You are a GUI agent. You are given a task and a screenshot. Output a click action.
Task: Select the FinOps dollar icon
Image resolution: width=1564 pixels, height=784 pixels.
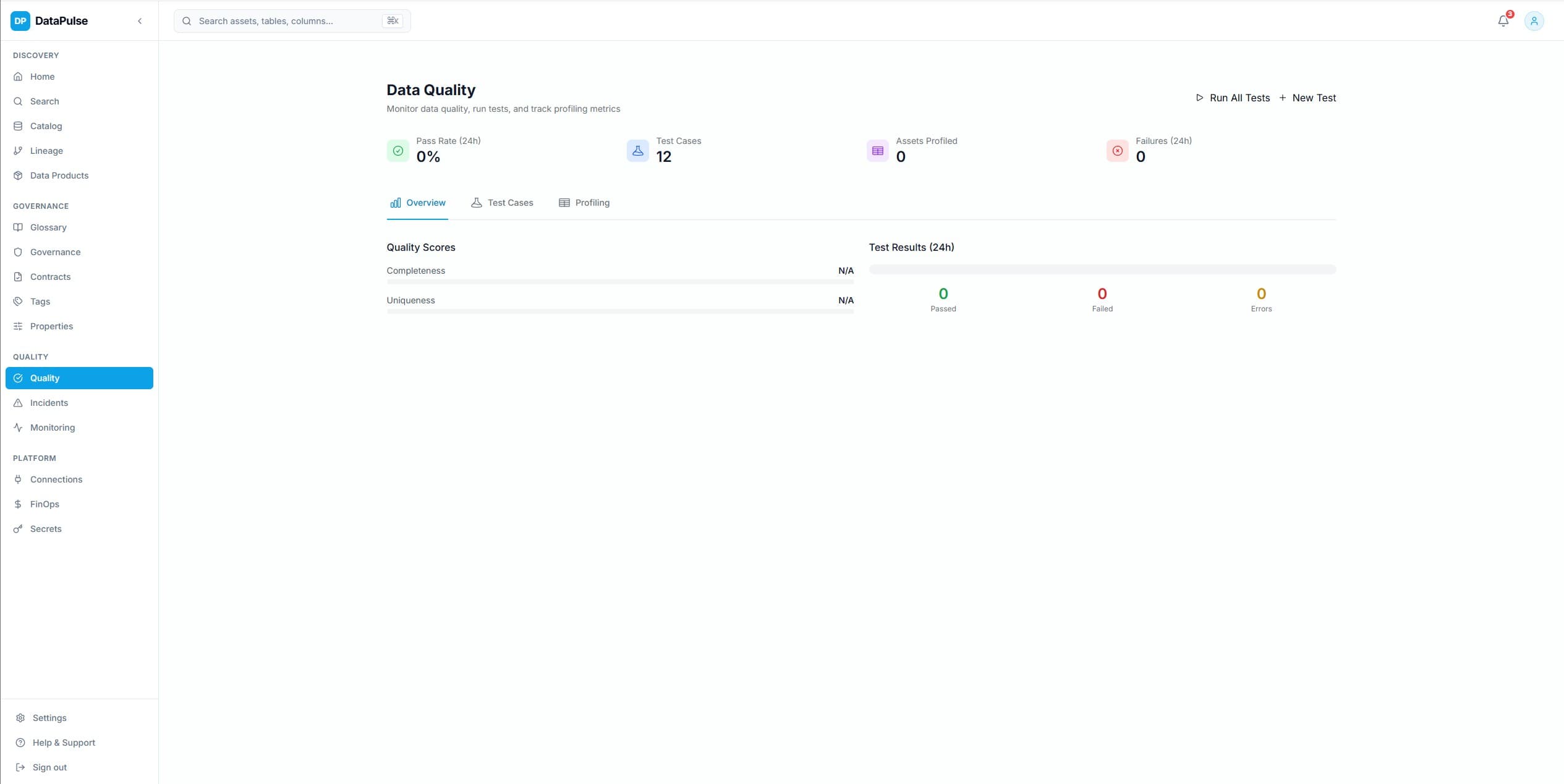(18, 504)
